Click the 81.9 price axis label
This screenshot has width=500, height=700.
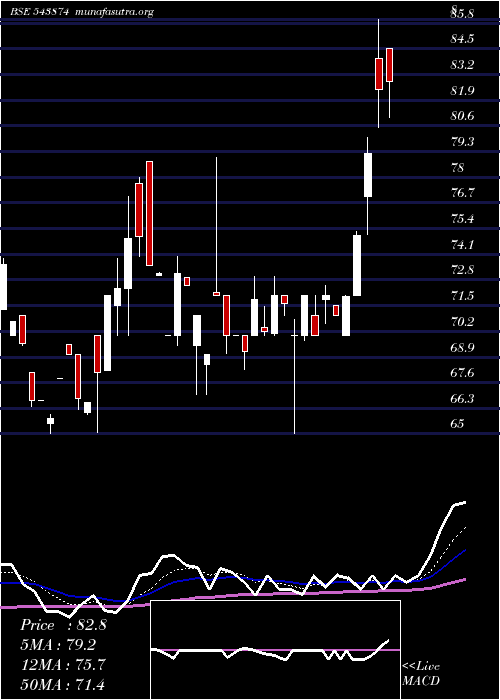click(x=462, y=91)
